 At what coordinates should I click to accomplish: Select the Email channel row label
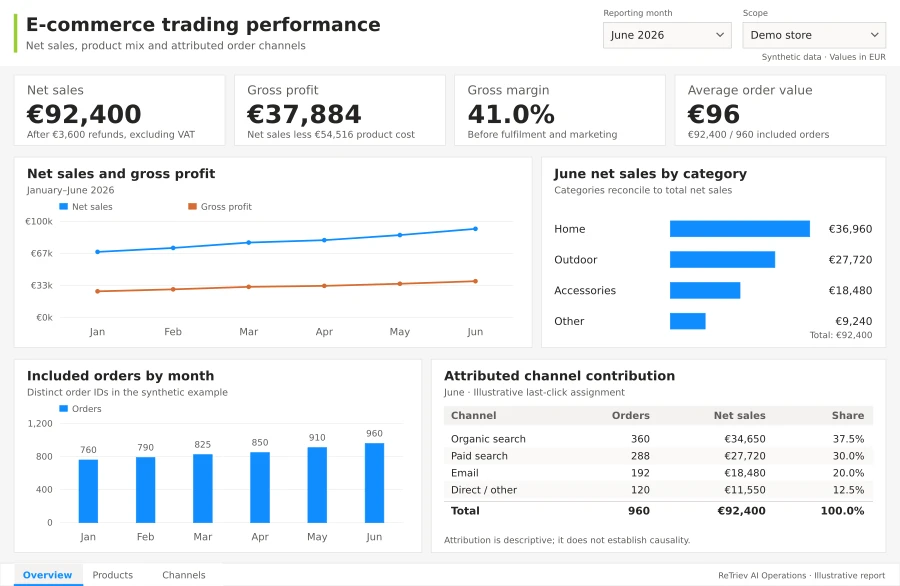tap(464, 473)
